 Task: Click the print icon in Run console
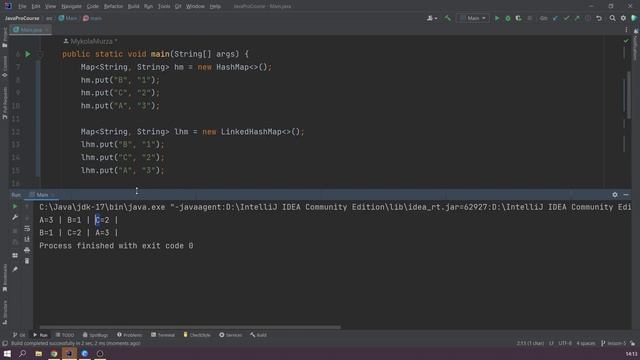(x=27, y=250)
